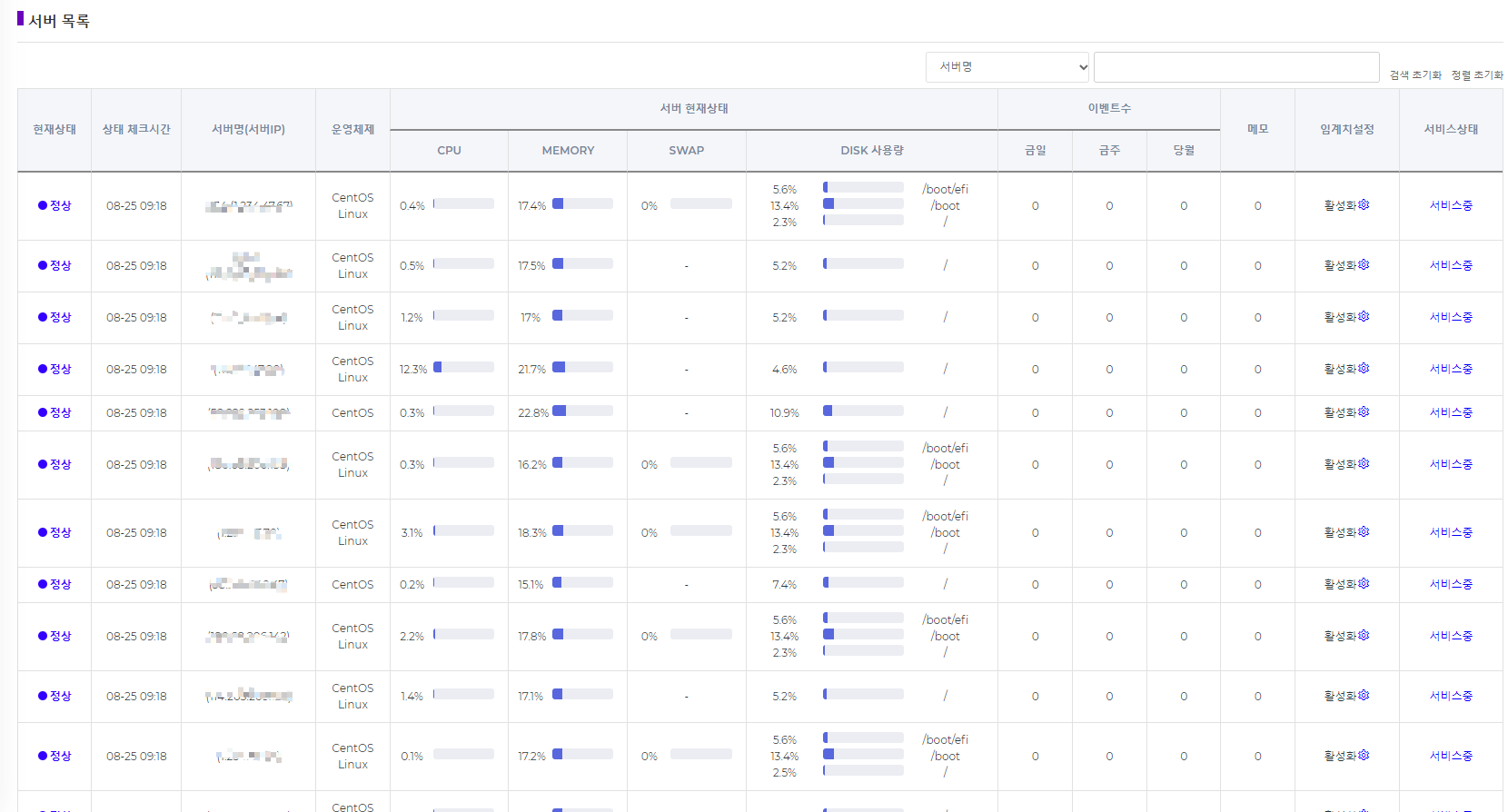Click the 12.3% CPU value
The height and width of the screenshot is (812, 1508).
click(x=413, y=370)
